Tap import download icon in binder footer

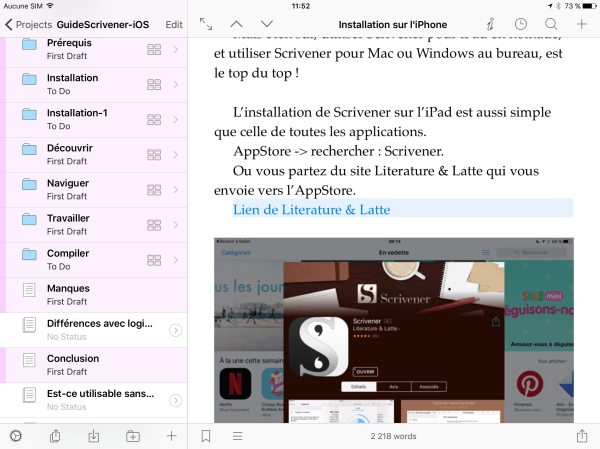click(94, 436)
